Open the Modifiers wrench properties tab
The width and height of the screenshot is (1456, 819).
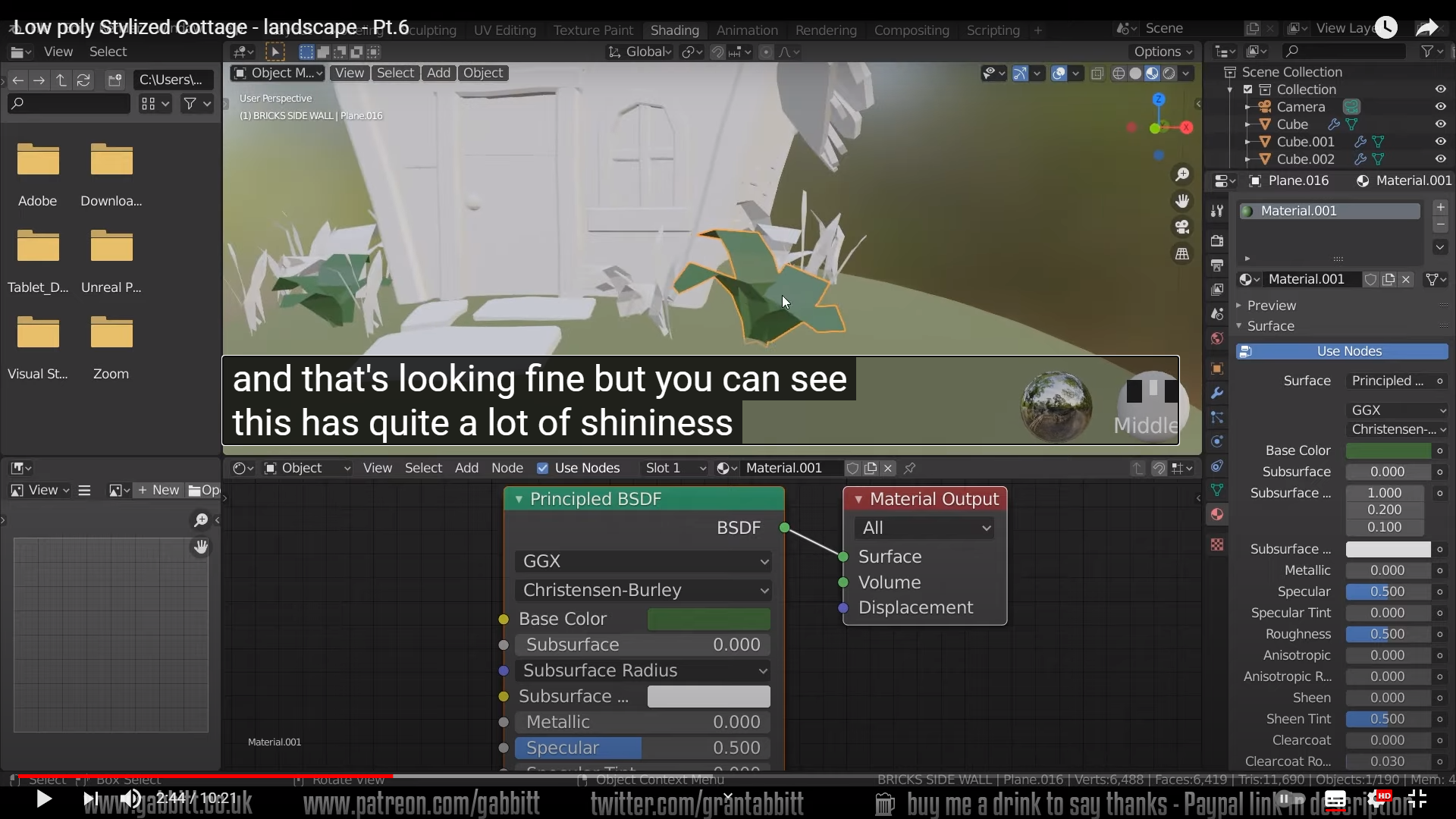[x=1217, y=393]
